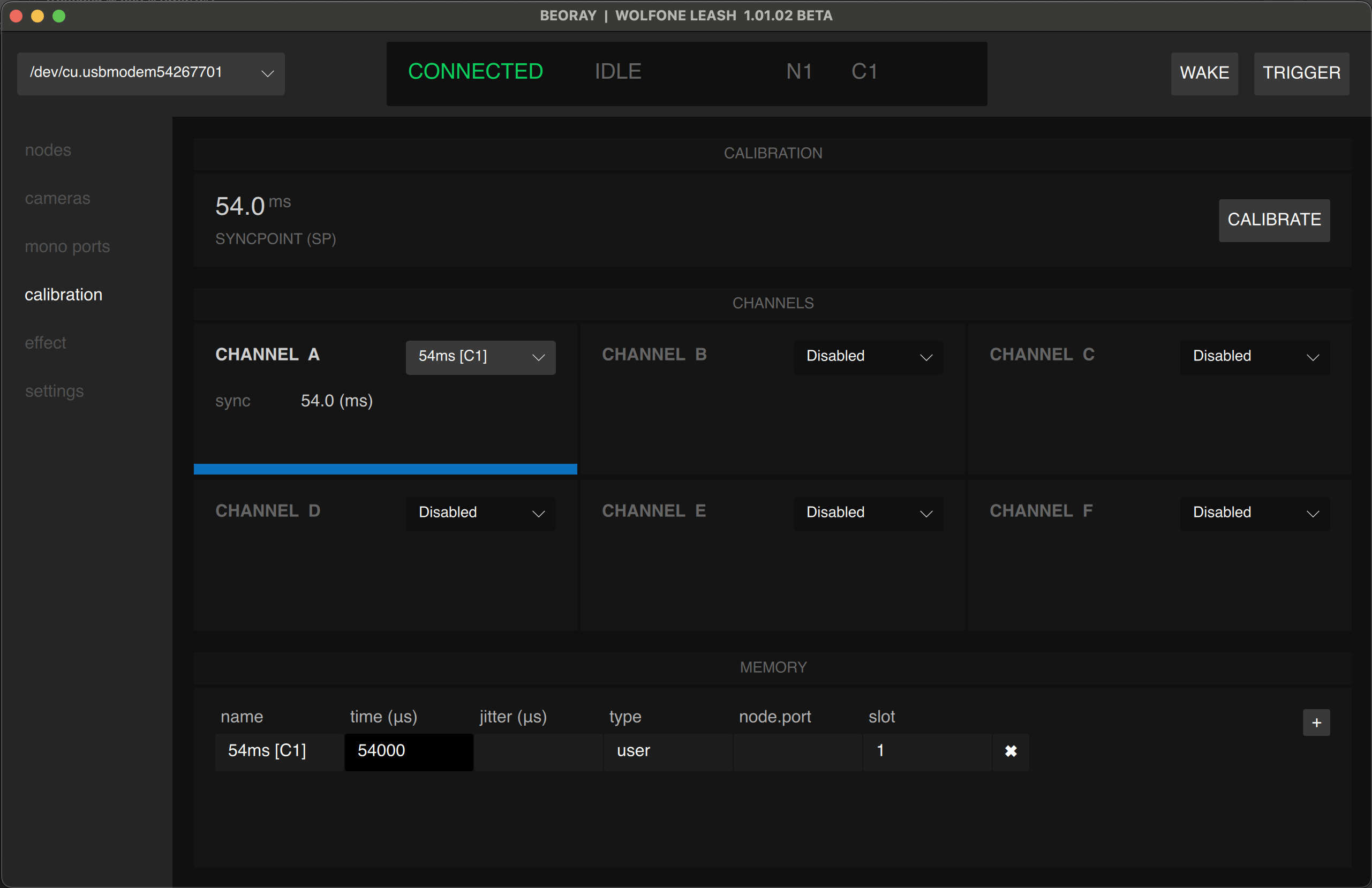Viewport: 1372px width, 888px height.
Task: Edit the slot value field
Action: pos(926,751)
